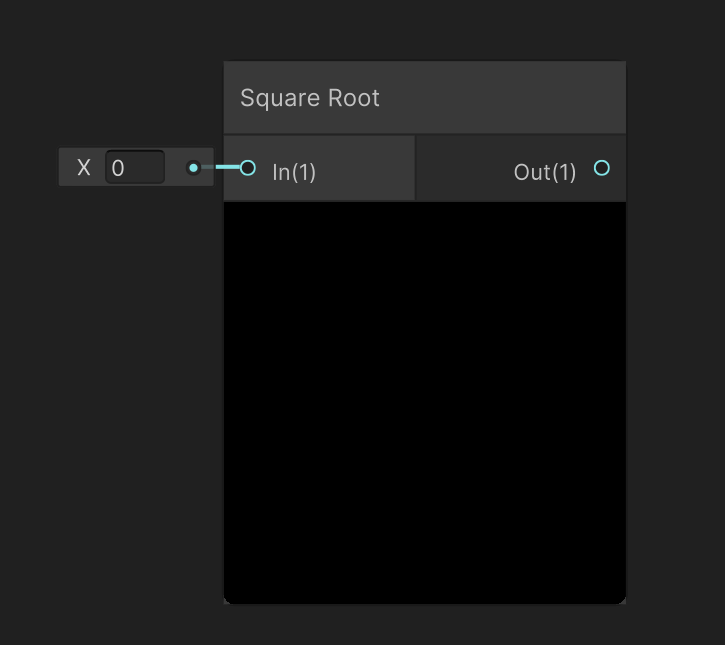Click the X default-value connector dot
Viewport: 725px width, 645px height.
coord(194,168)
